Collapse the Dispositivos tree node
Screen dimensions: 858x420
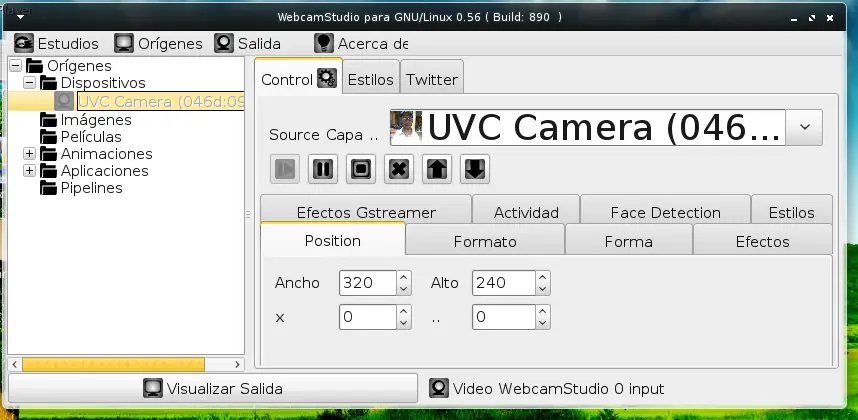click(x=30, y=83)
